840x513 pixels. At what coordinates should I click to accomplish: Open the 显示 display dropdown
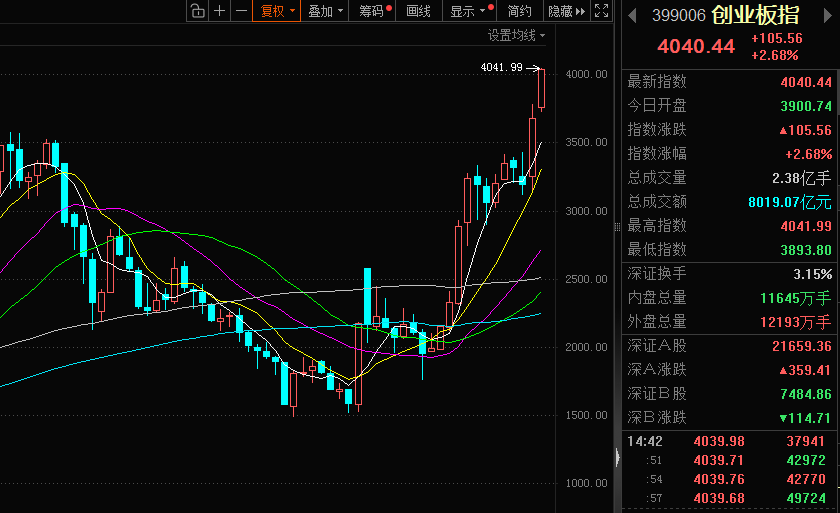(x=469, y=11)
